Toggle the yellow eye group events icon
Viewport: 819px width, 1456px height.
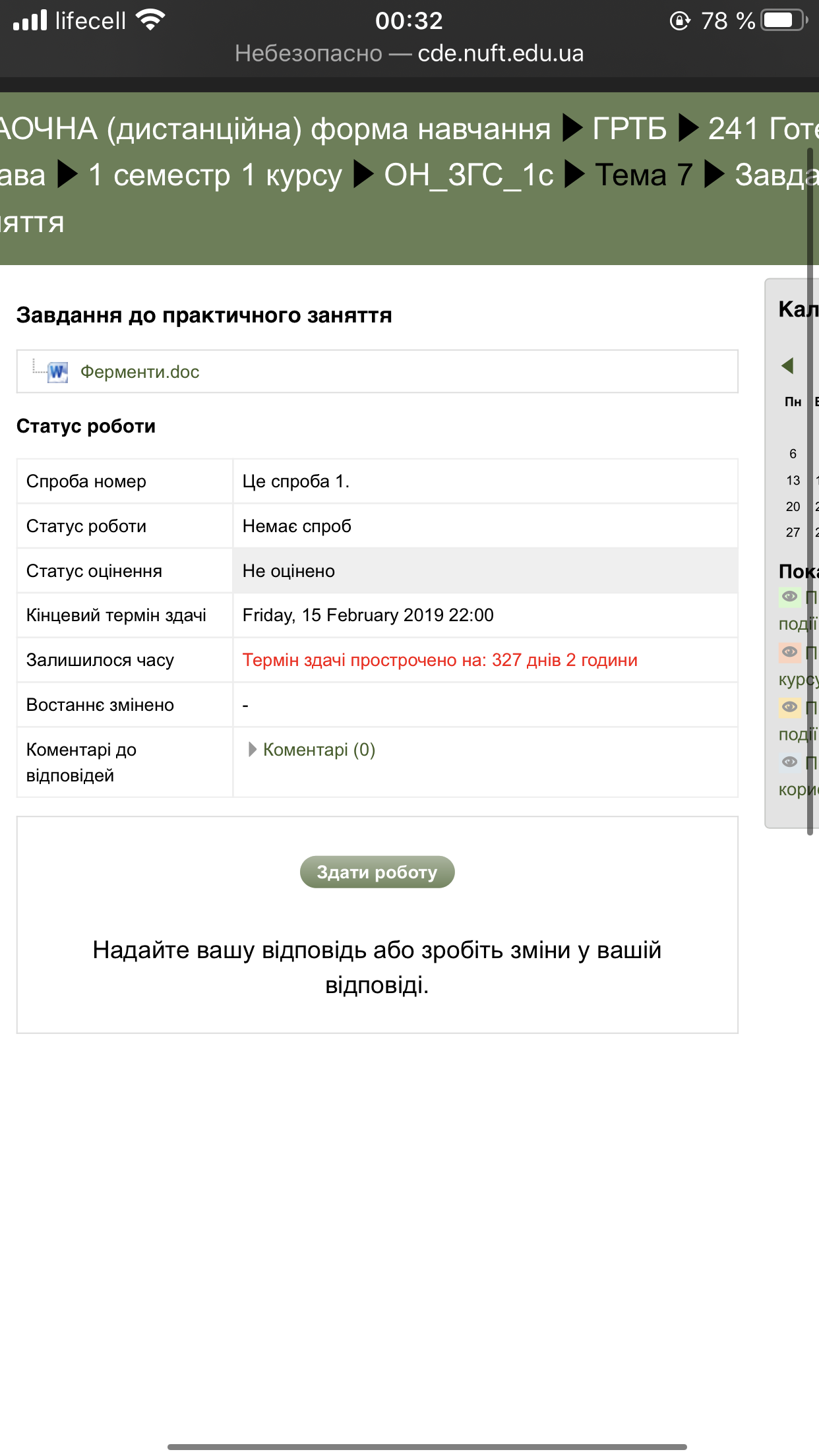coord(789,707)
